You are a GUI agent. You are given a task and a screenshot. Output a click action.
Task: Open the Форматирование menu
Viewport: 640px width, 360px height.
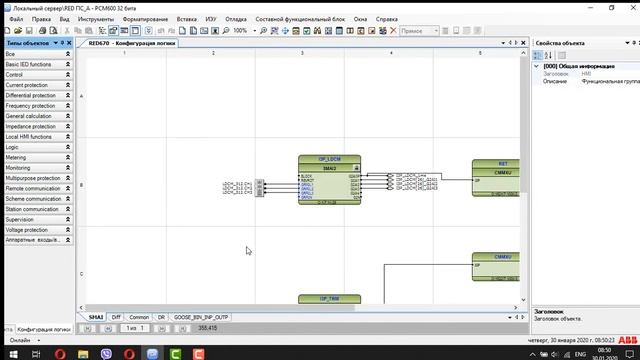coord(145,19)
